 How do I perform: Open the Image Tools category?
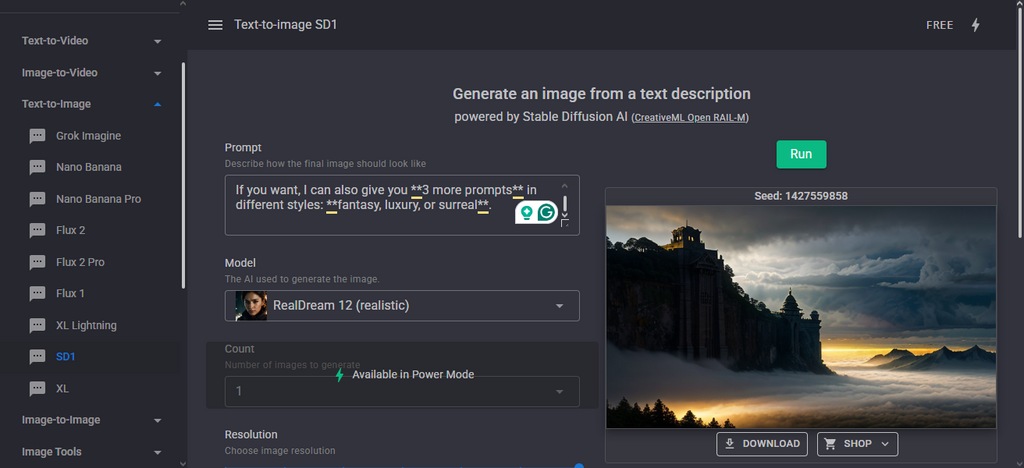coord(92,452)
